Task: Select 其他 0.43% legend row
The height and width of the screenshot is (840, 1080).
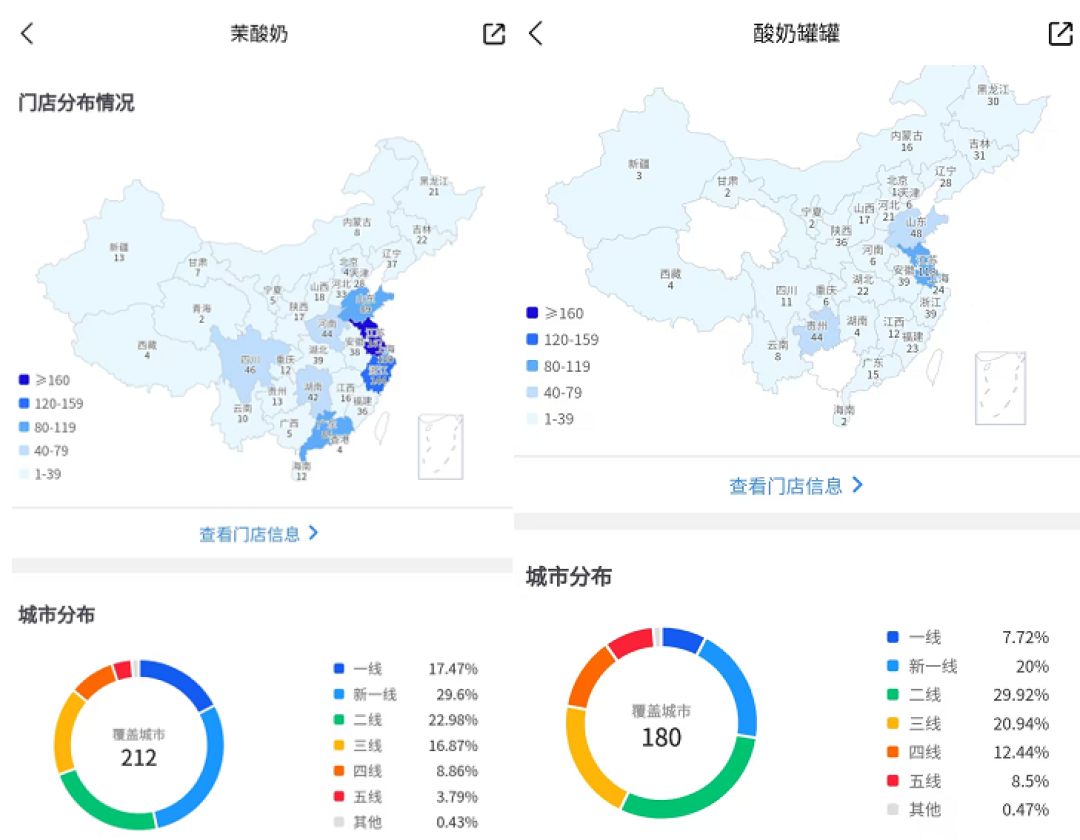Action: click(x=406, y=822)
